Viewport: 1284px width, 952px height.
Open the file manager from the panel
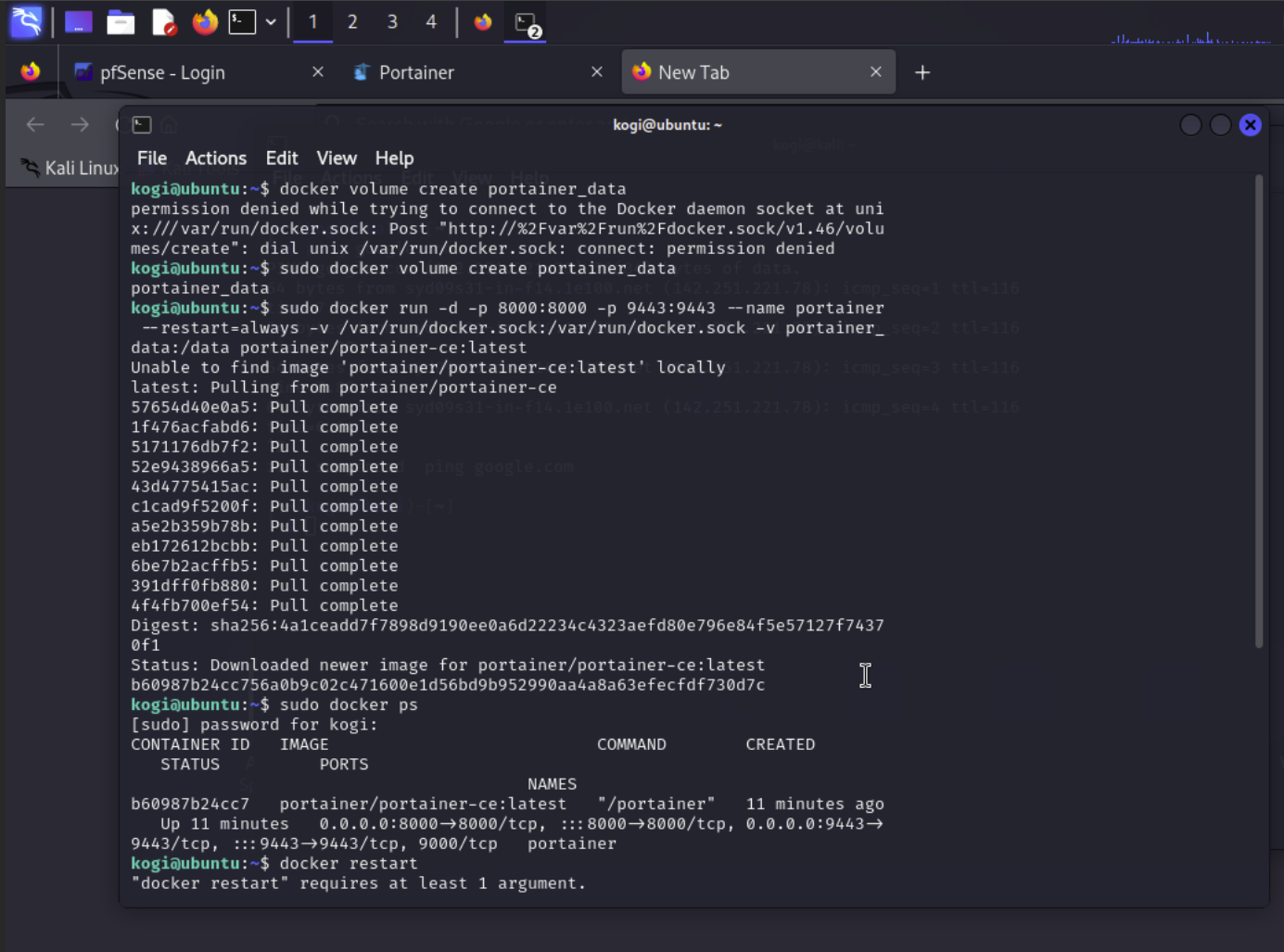pyautogui.click(x=121, y=22)
